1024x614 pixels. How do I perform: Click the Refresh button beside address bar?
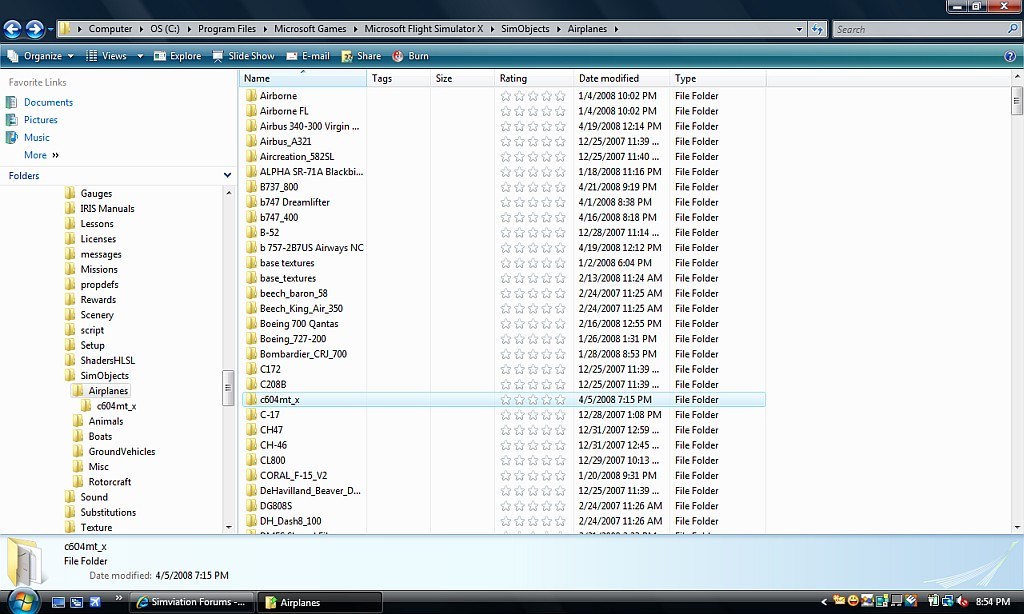pos(818,29)
